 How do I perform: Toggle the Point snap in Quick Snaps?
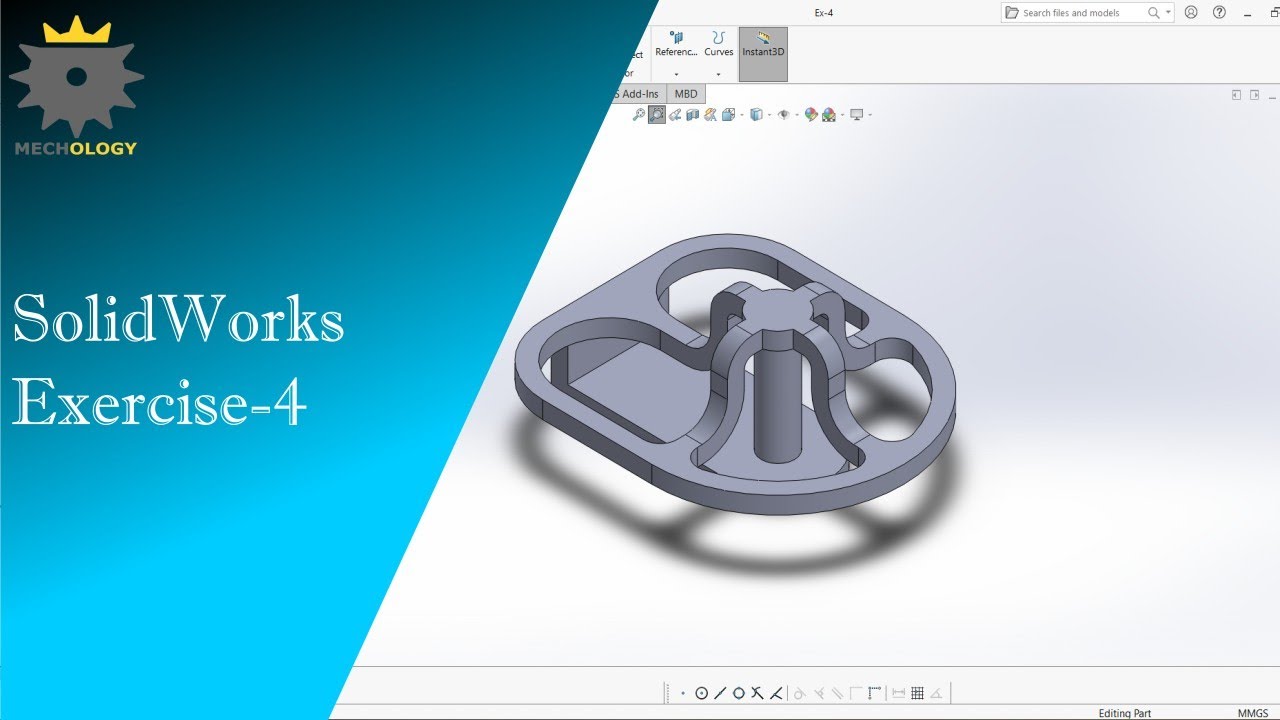coord(683,693)
